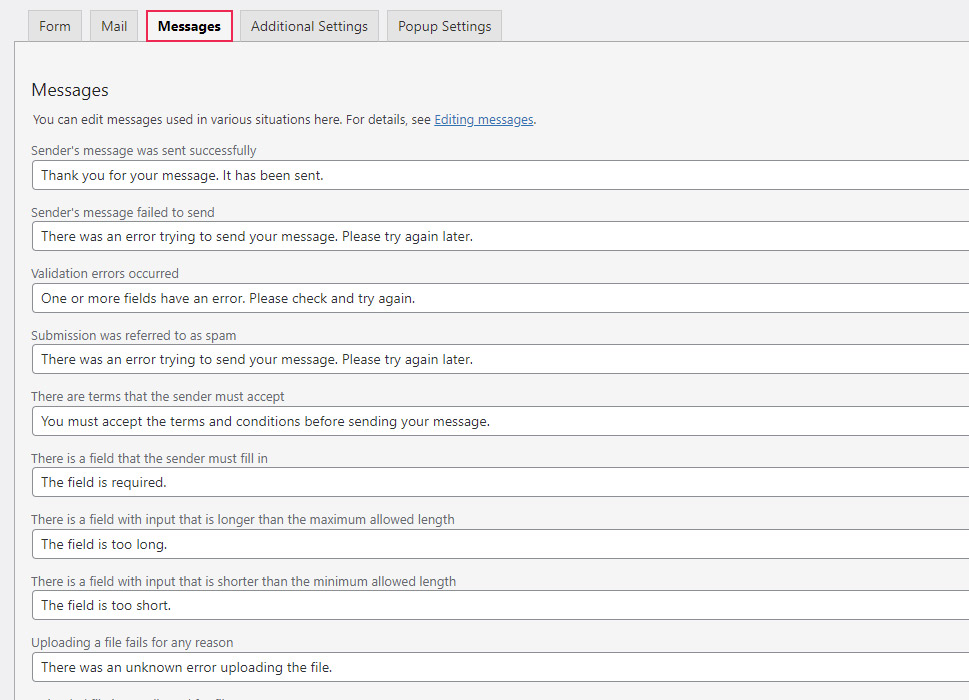Switch to the Mail tab
This screenshot has width=969, height=700.
(x=113, y=25)
